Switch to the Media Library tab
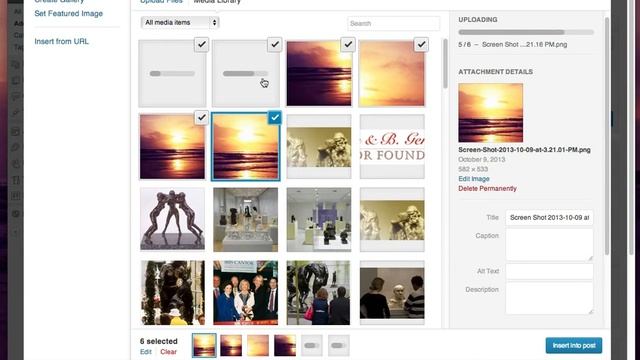Viewport: 640px width, 360px height. coord(217,2)
